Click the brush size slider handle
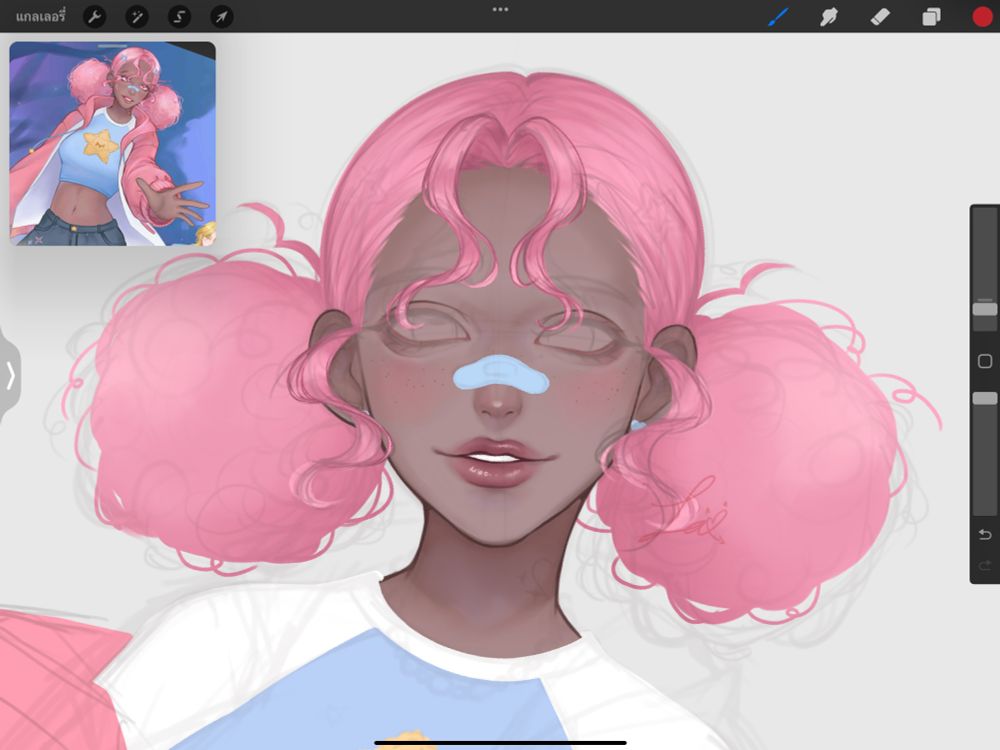Image resolution: width=1000 pixels, height=750 pixels. [985, 309]
